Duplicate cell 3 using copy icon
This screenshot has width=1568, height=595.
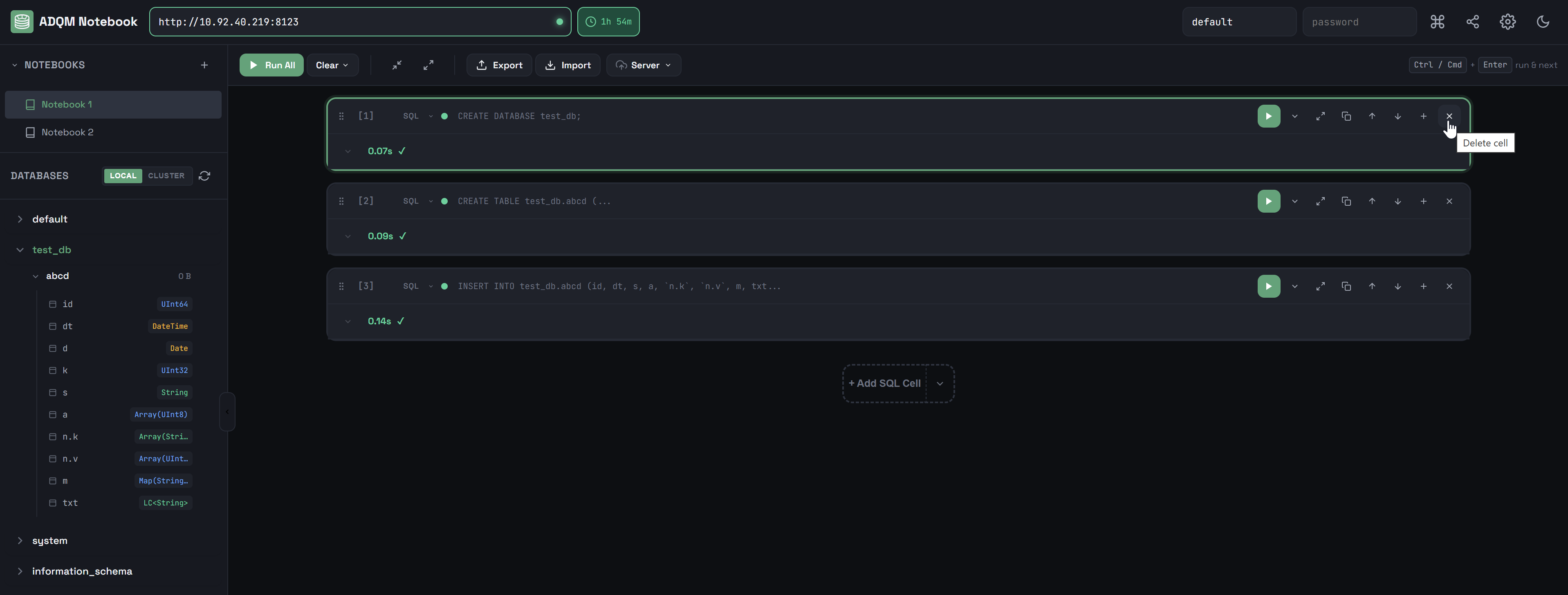click(1346, 286)
